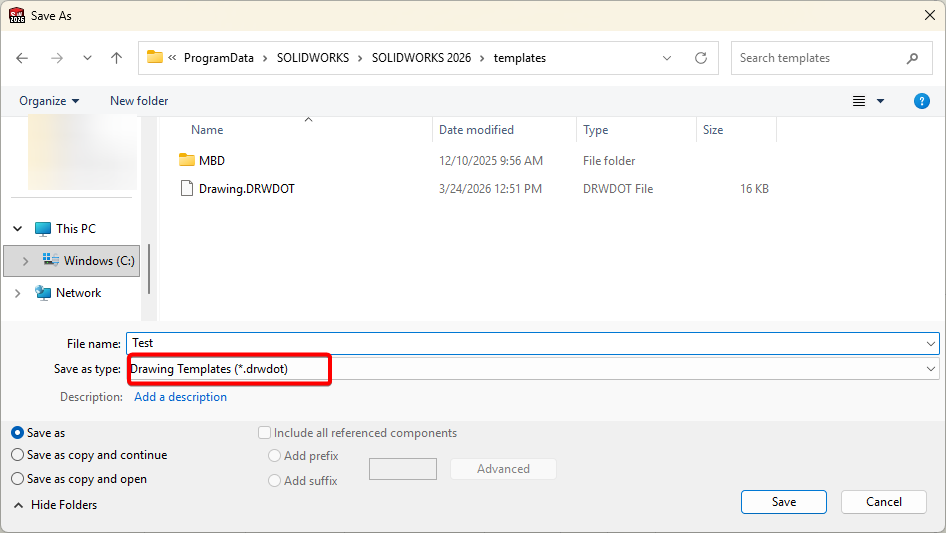
Task: Click the Add a description link
Action: (180, 397)
